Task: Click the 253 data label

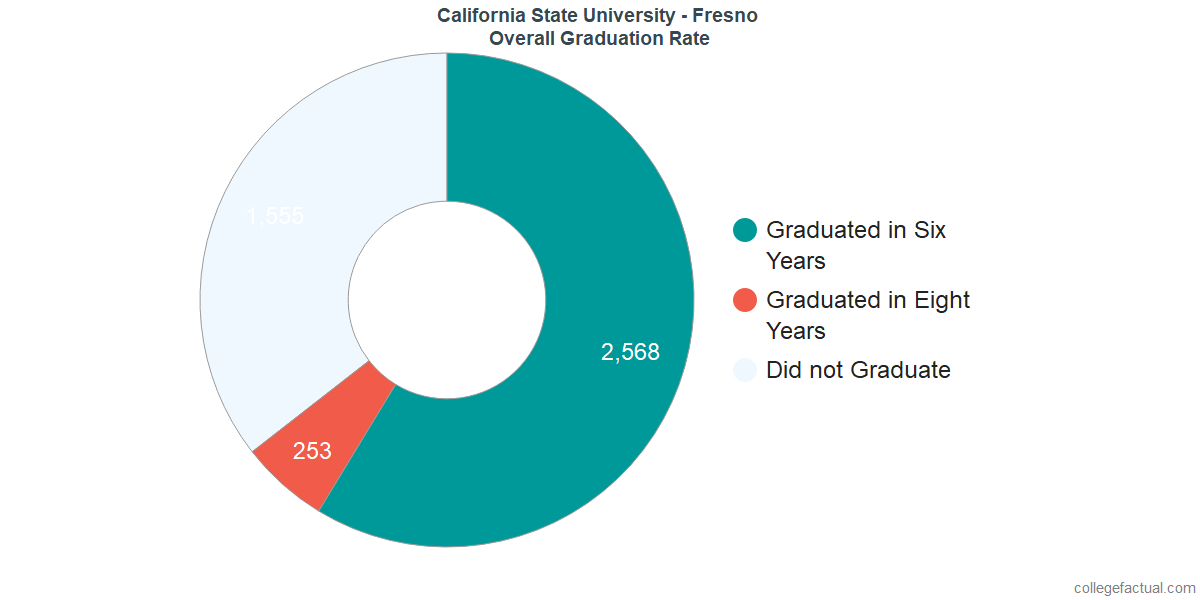Action: point(312,451)
